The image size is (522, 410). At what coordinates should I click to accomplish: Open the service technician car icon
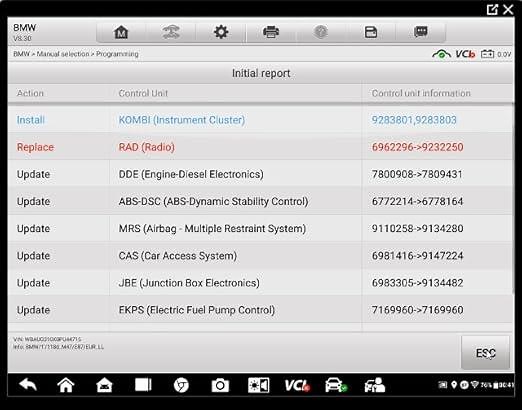pos(375,385)
